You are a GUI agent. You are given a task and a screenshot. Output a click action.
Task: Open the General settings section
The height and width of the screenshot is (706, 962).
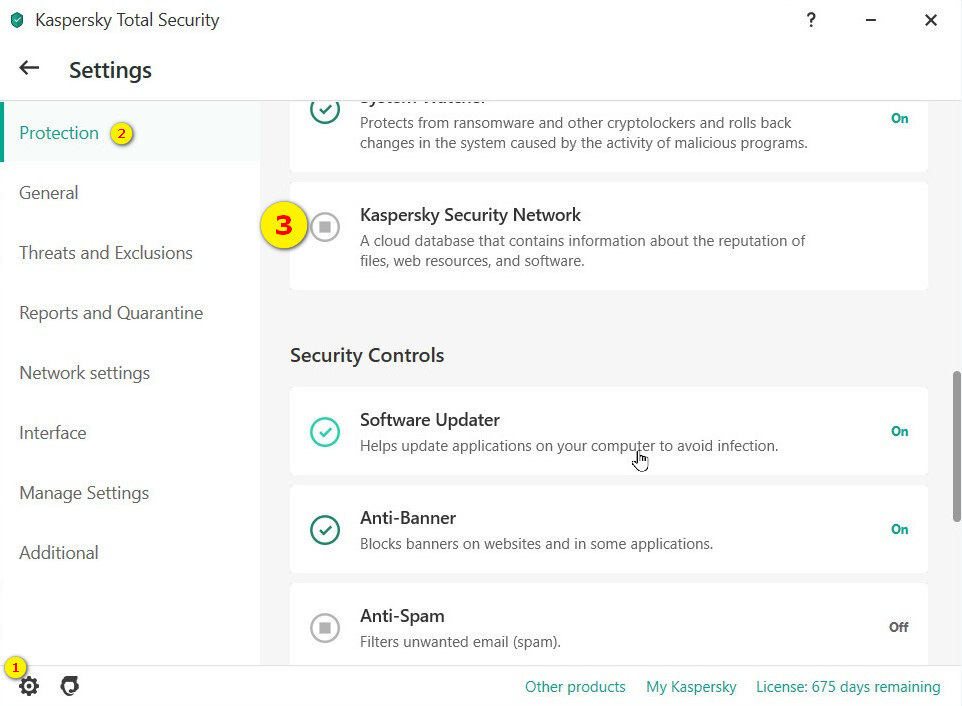49,193
